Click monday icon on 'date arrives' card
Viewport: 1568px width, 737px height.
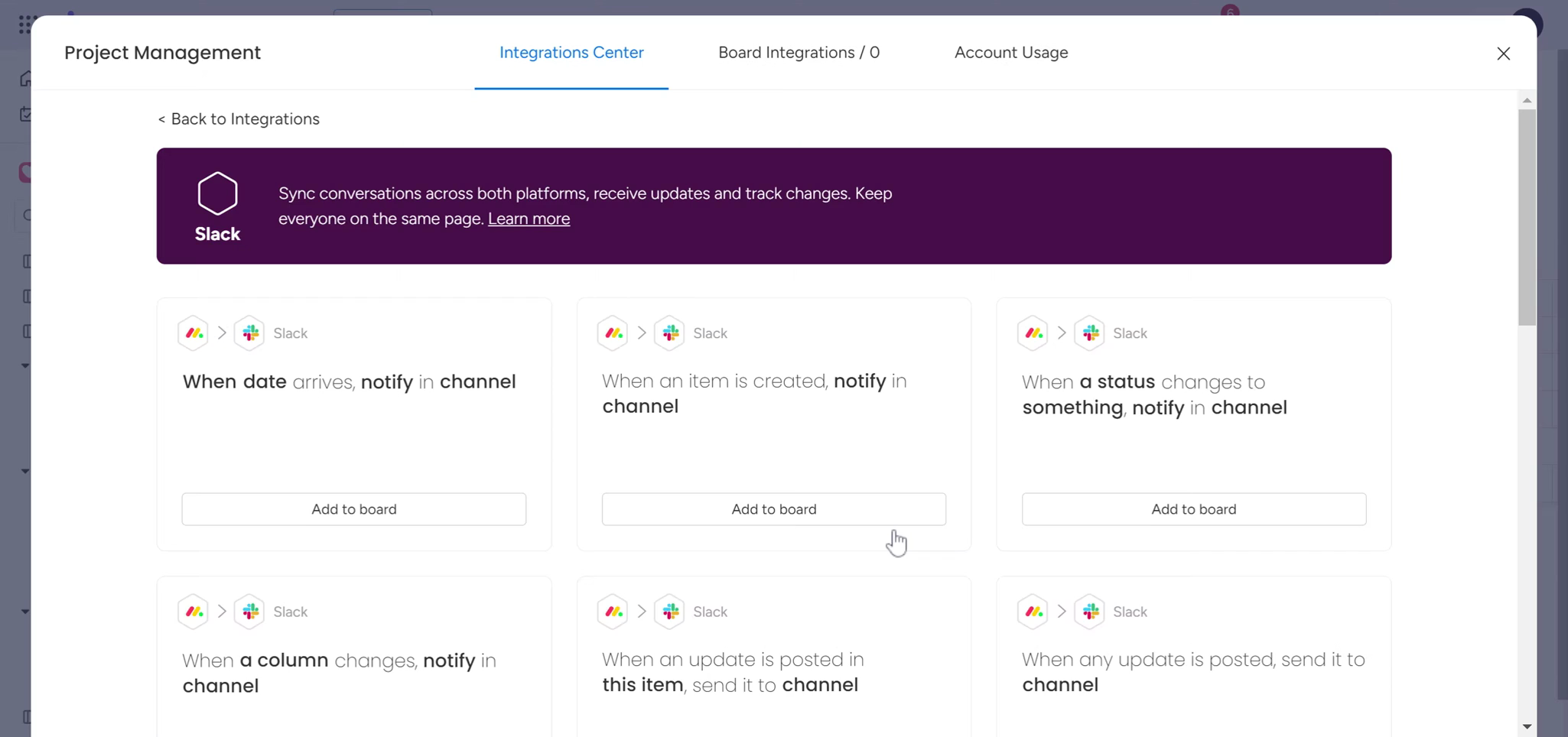(194, 333)
